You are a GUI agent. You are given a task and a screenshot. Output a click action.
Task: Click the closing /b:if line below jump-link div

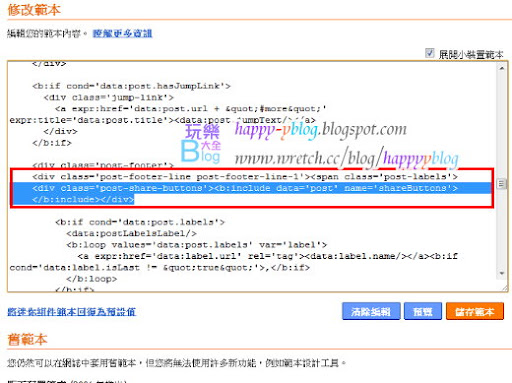pyautogui.click(x=52, y=143)
